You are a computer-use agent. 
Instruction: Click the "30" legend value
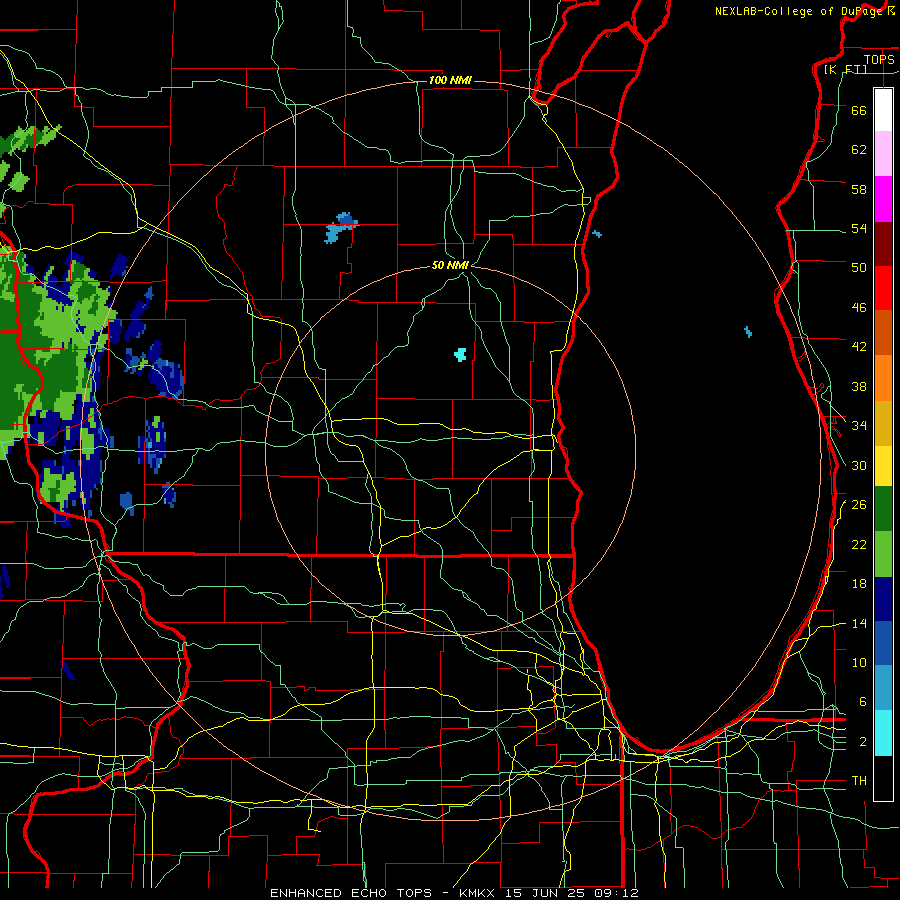(x=859, y=465)
